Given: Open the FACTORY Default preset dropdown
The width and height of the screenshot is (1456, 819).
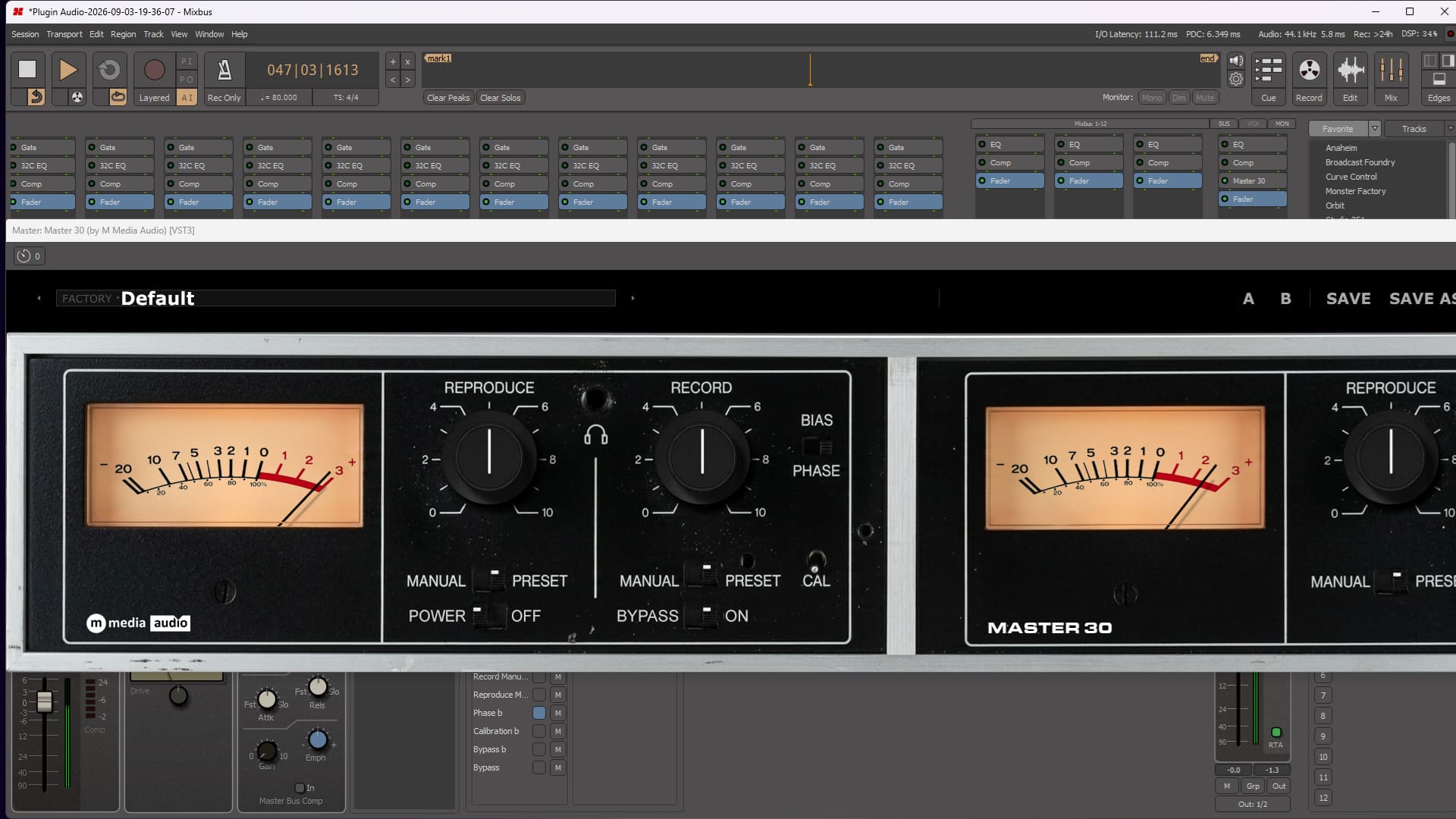Looking at the screenshot, I should pos(335,299).
